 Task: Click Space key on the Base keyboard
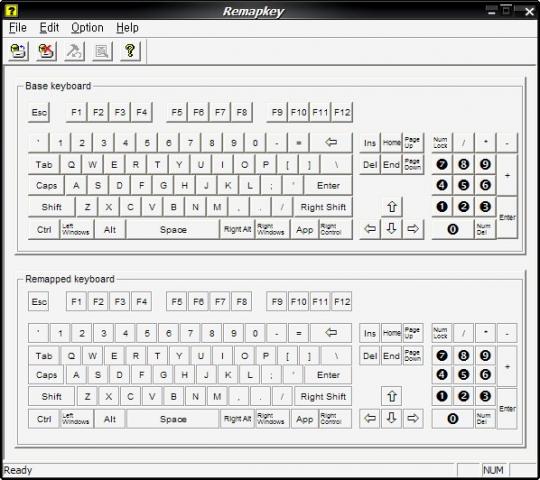click(173, 229)
